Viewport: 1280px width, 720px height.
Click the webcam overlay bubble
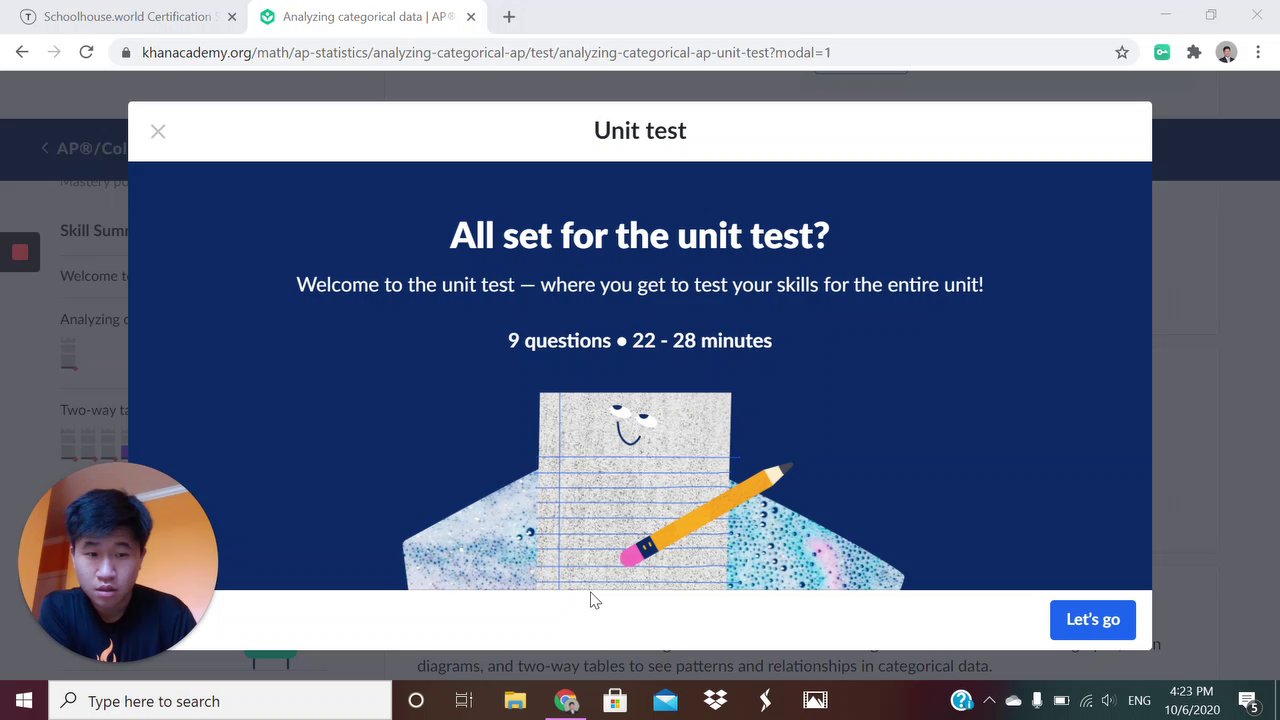[x=118, y=562]
